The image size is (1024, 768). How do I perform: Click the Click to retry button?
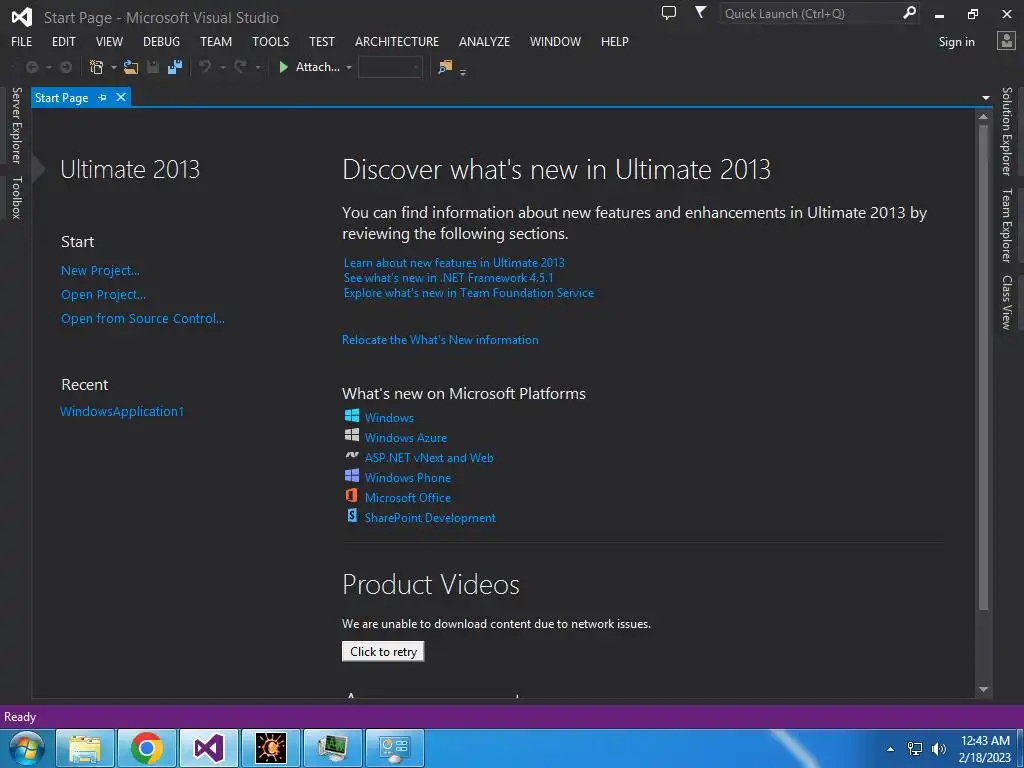pos(383,652)
